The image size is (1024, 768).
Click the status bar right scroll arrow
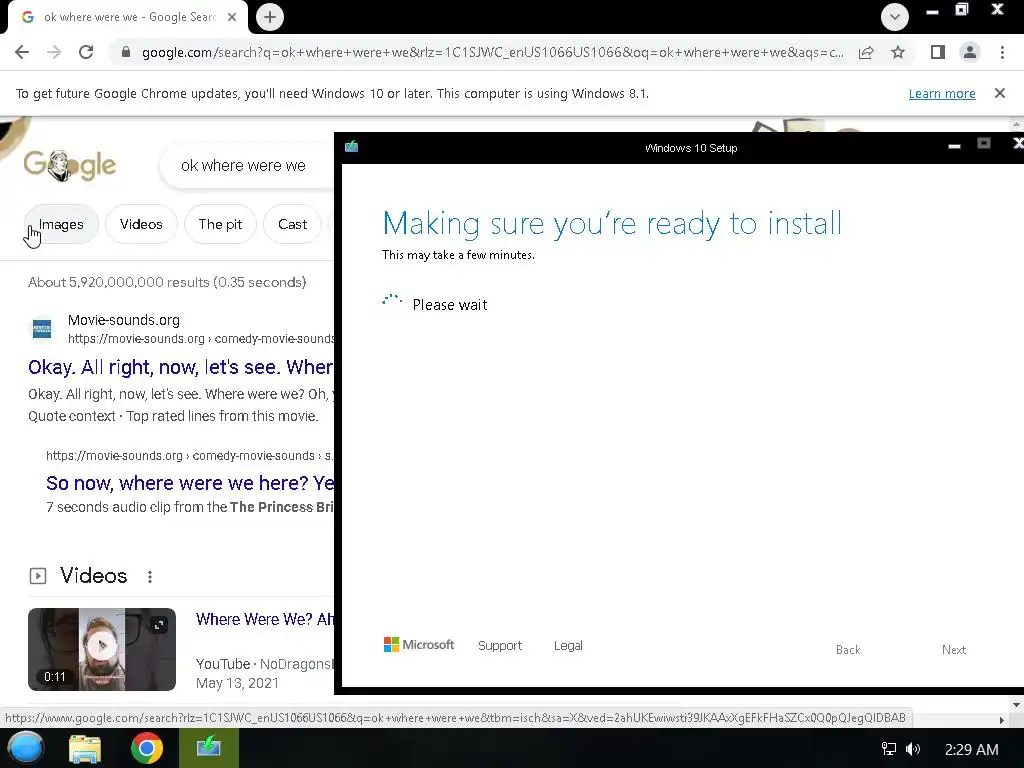(1001, 720)
